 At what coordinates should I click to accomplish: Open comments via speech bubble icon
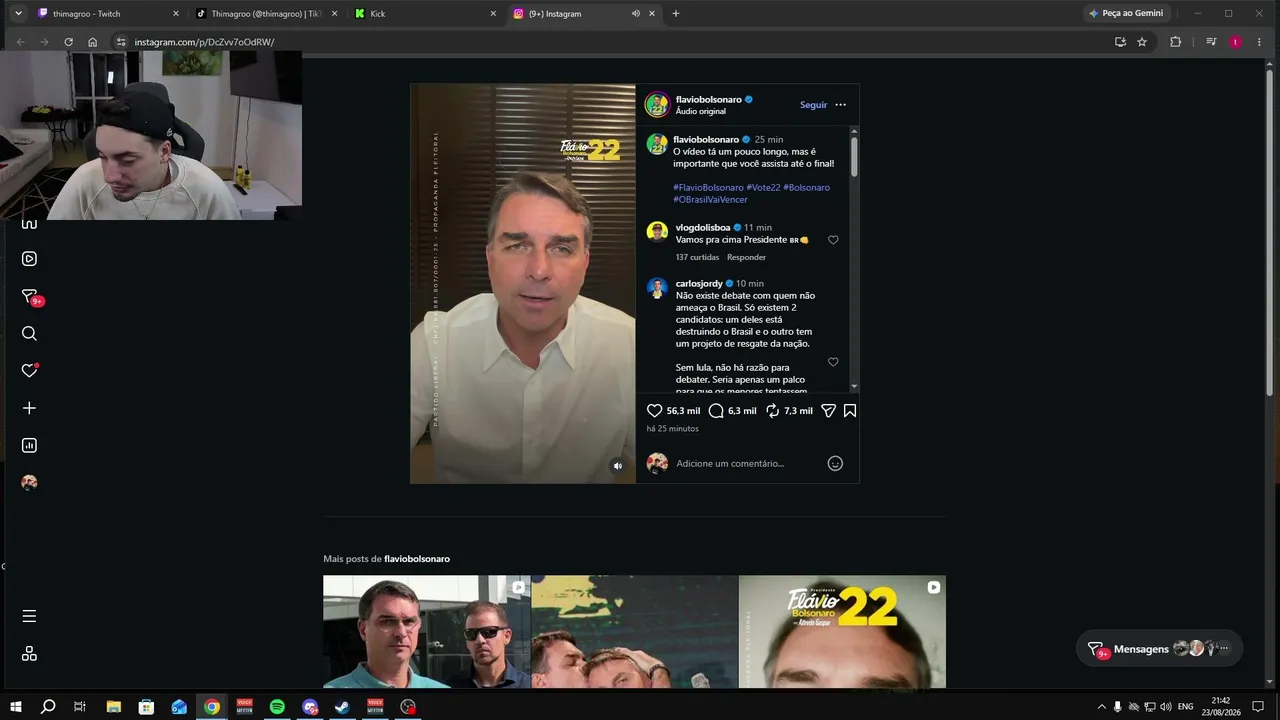716,411
